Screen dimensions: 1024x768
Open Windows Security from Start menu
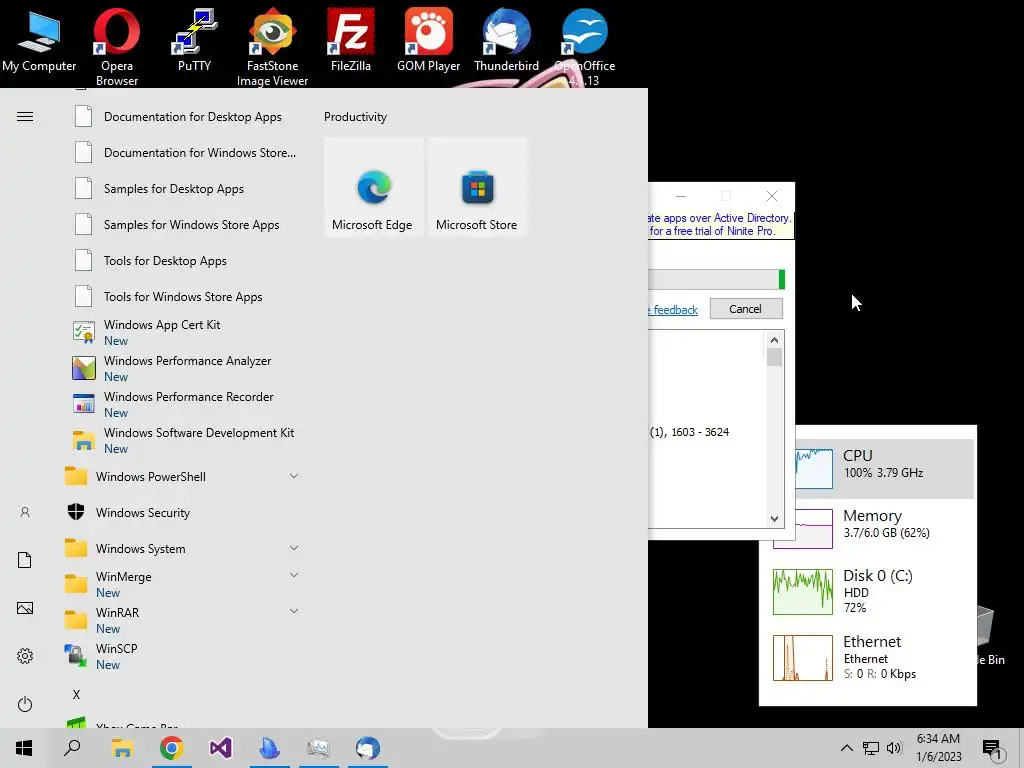(183, 513)
